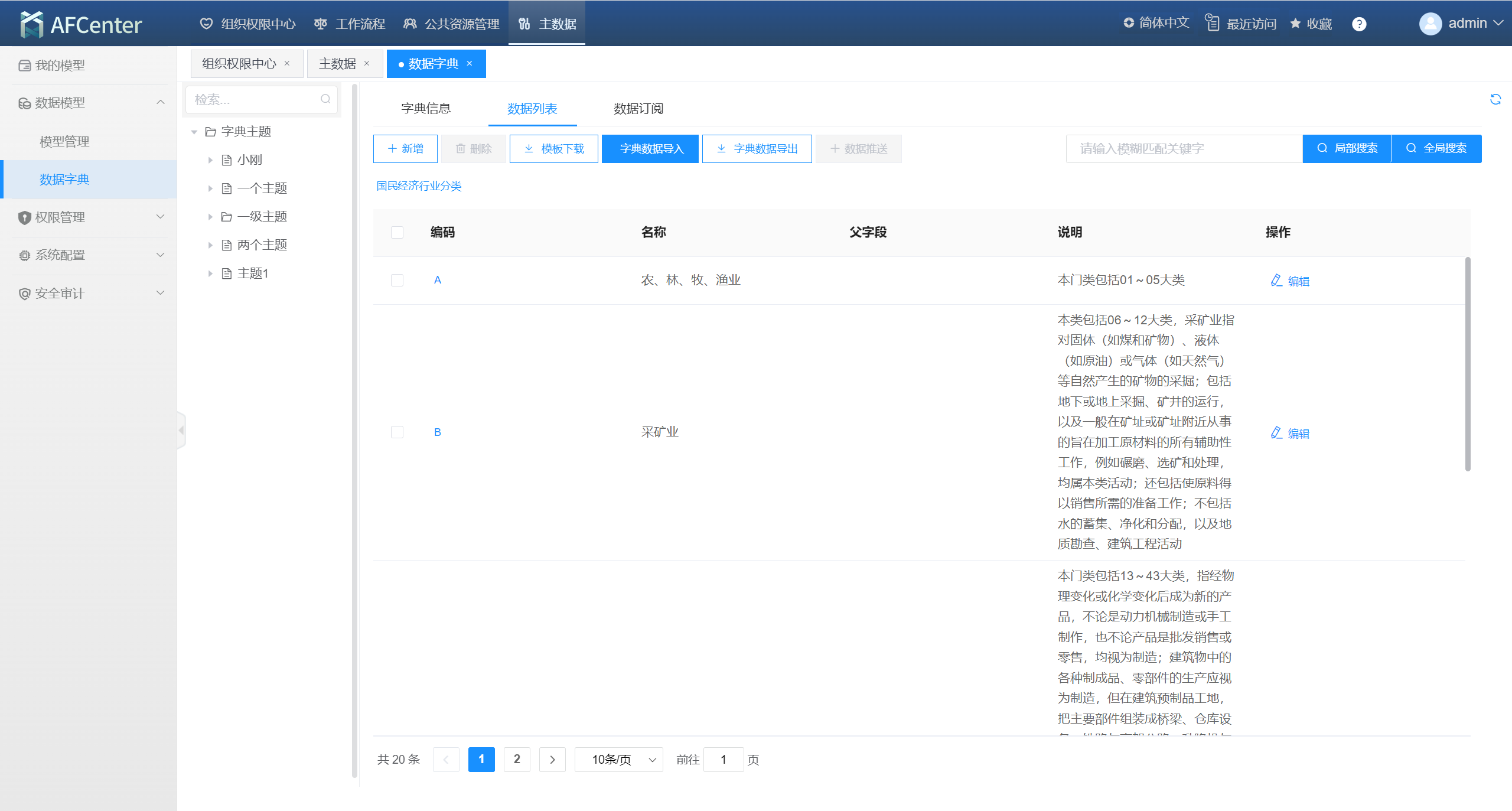This screenshot has width=1512, height=811.
Task: Click the language globe icon 简体中文
Action: coord(1129,23)
